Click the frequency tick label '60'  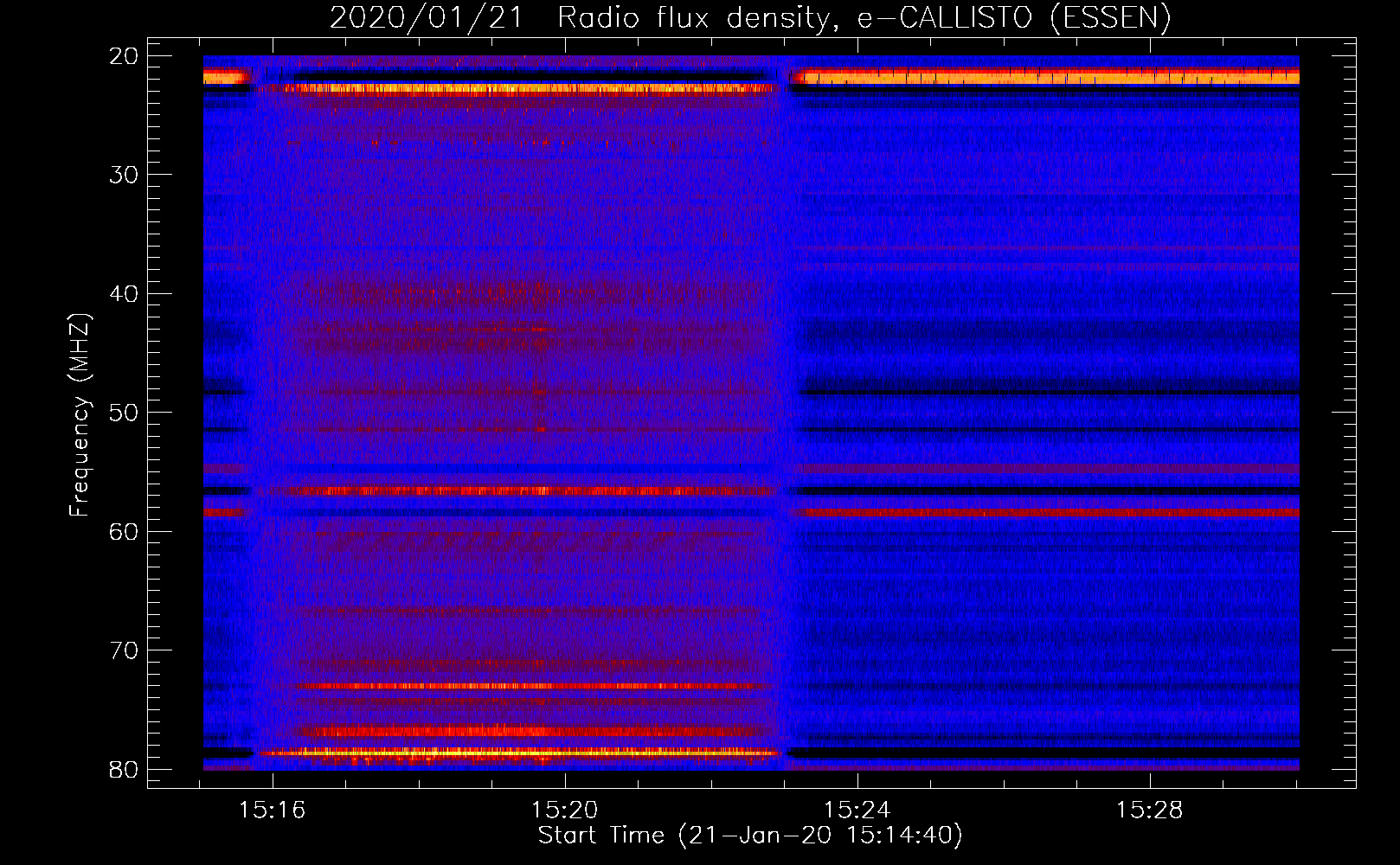[125, 531]
